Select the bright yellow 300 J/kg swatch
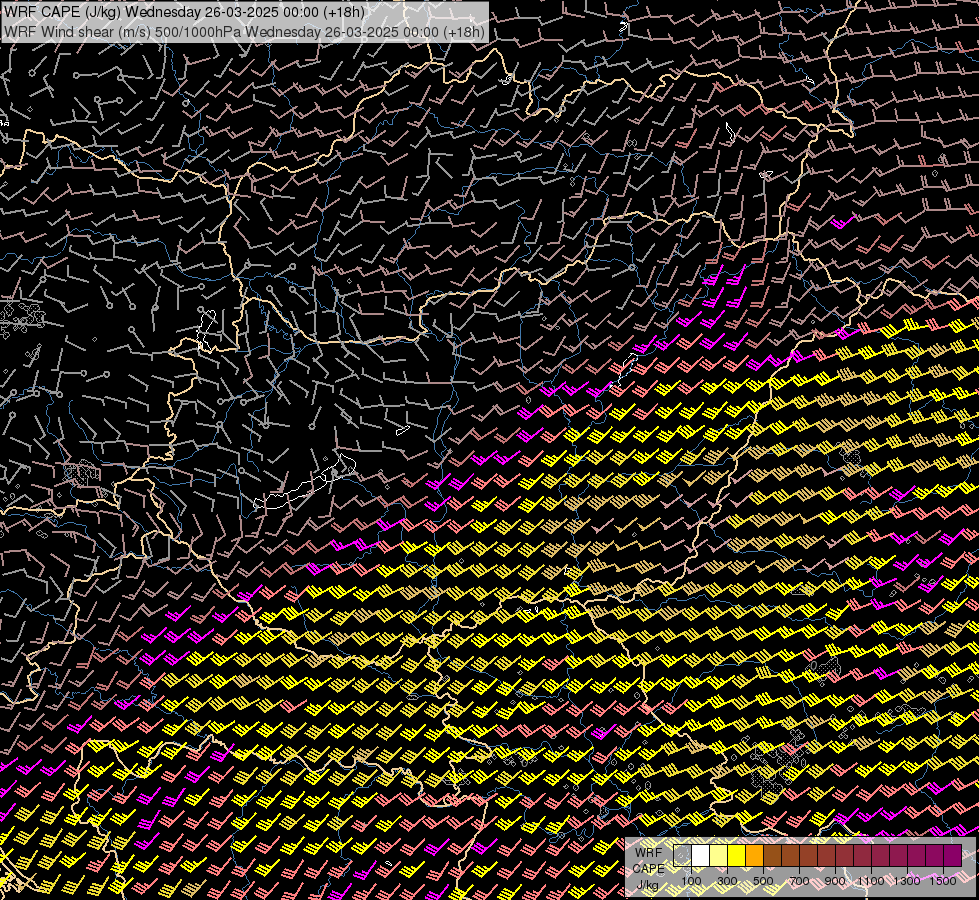979x900 pixels. click(737, 856)
